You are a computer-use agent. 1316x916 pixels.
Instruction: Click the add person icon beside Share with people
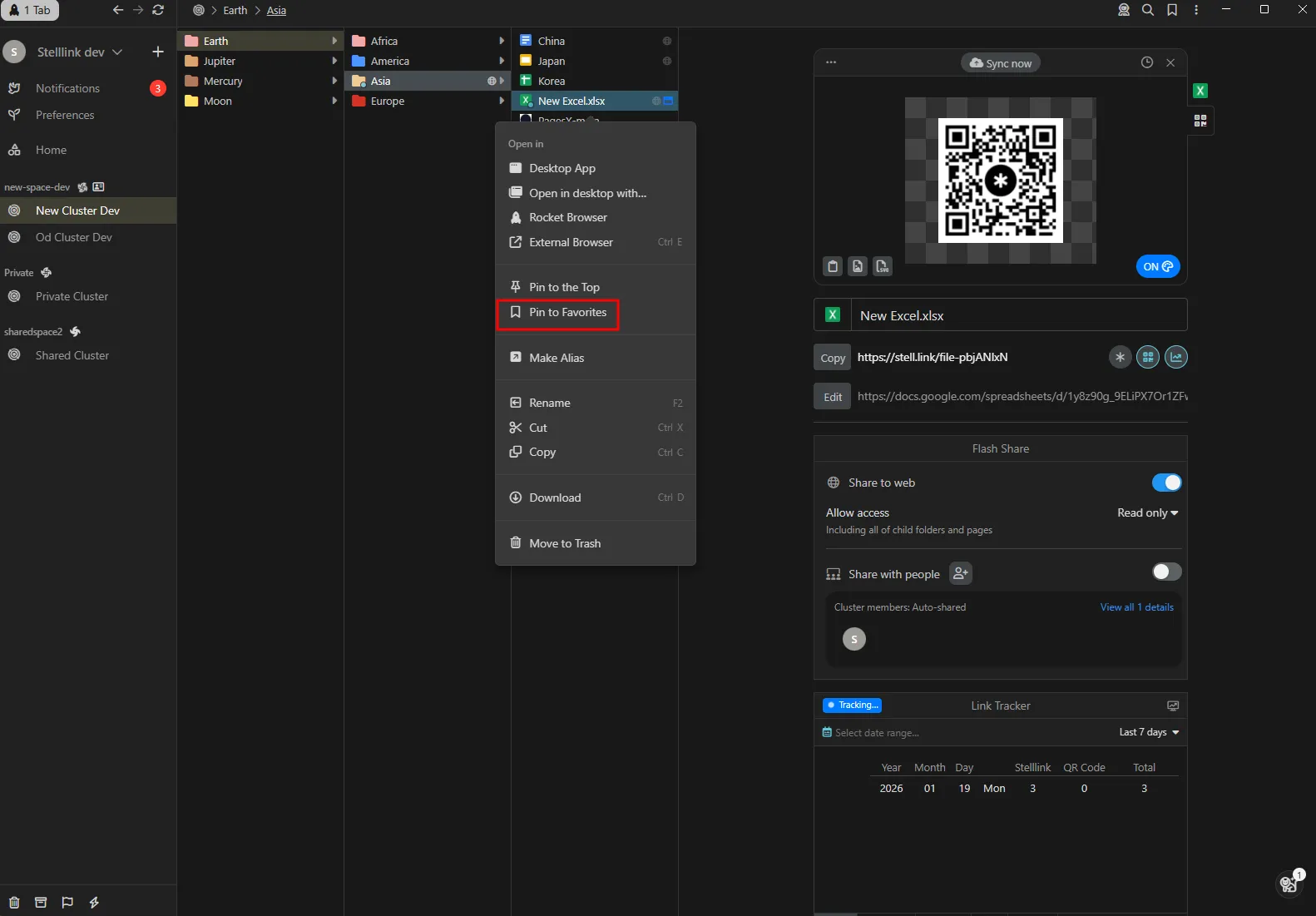click(960, 574)
